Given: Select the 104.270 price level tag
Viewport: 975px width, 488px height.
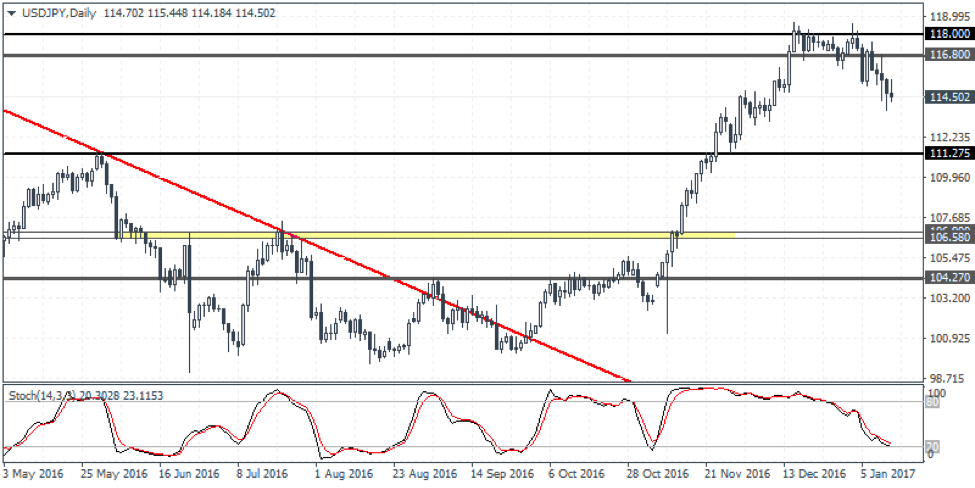Looking at the screenshot, I should coord(946,278).
